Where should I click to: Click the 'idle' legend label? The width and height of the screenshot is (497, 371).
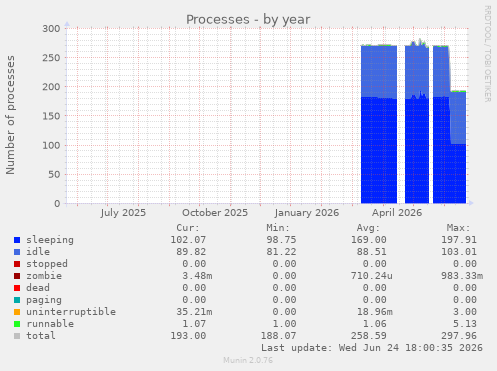(38, 252)
